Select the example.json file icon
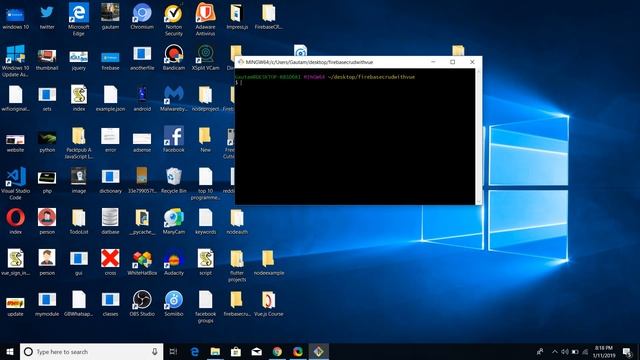The height and width of the screenshot is (360, 640). 110,98
